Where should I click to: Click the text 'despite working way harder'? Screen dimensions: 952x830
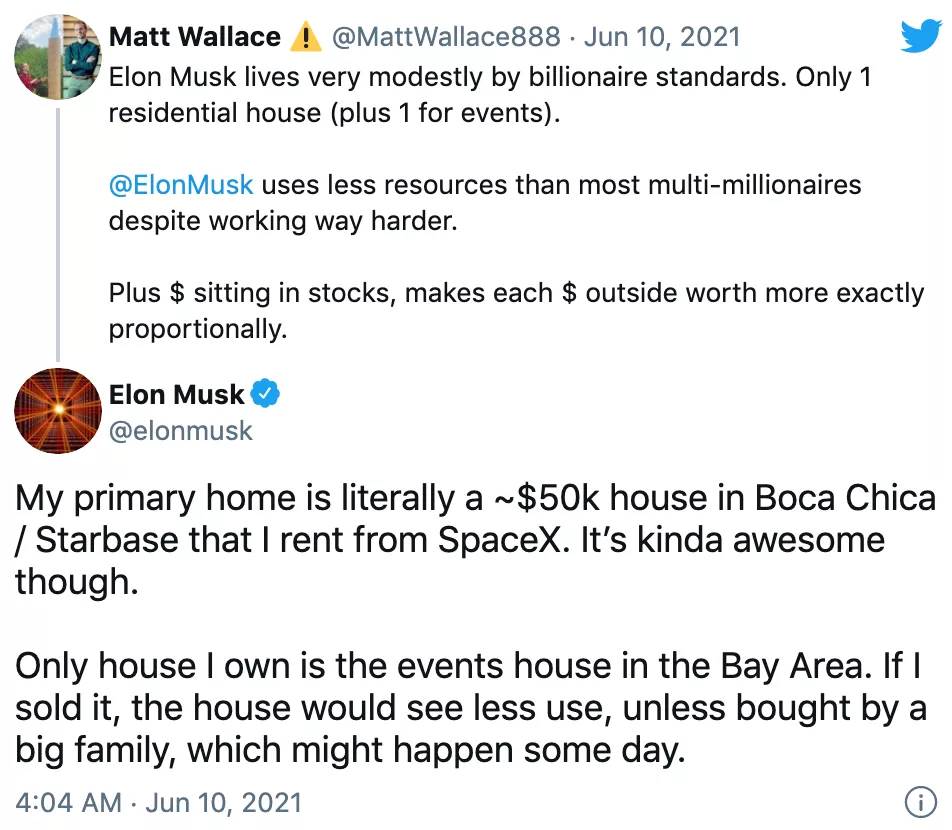click(x=282, y=221)
